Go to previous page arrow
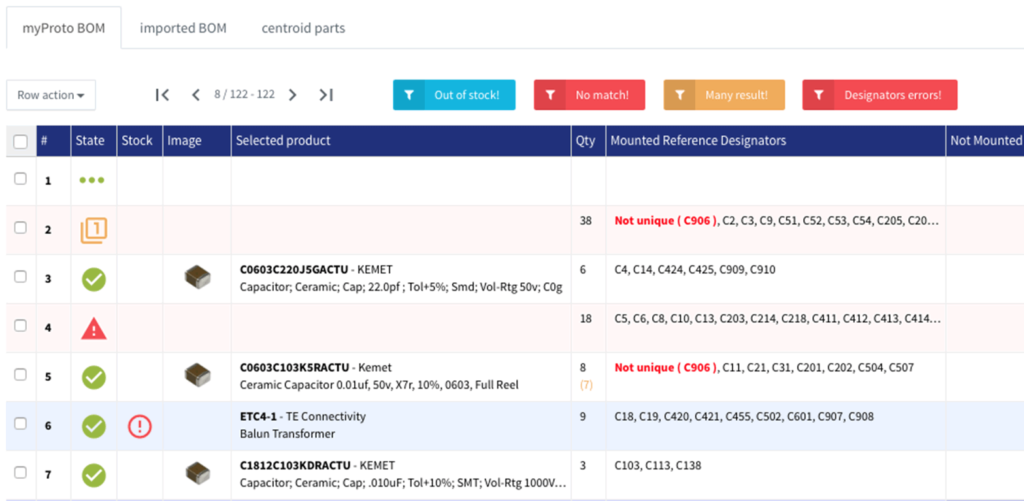 click(x=196, y=95)
